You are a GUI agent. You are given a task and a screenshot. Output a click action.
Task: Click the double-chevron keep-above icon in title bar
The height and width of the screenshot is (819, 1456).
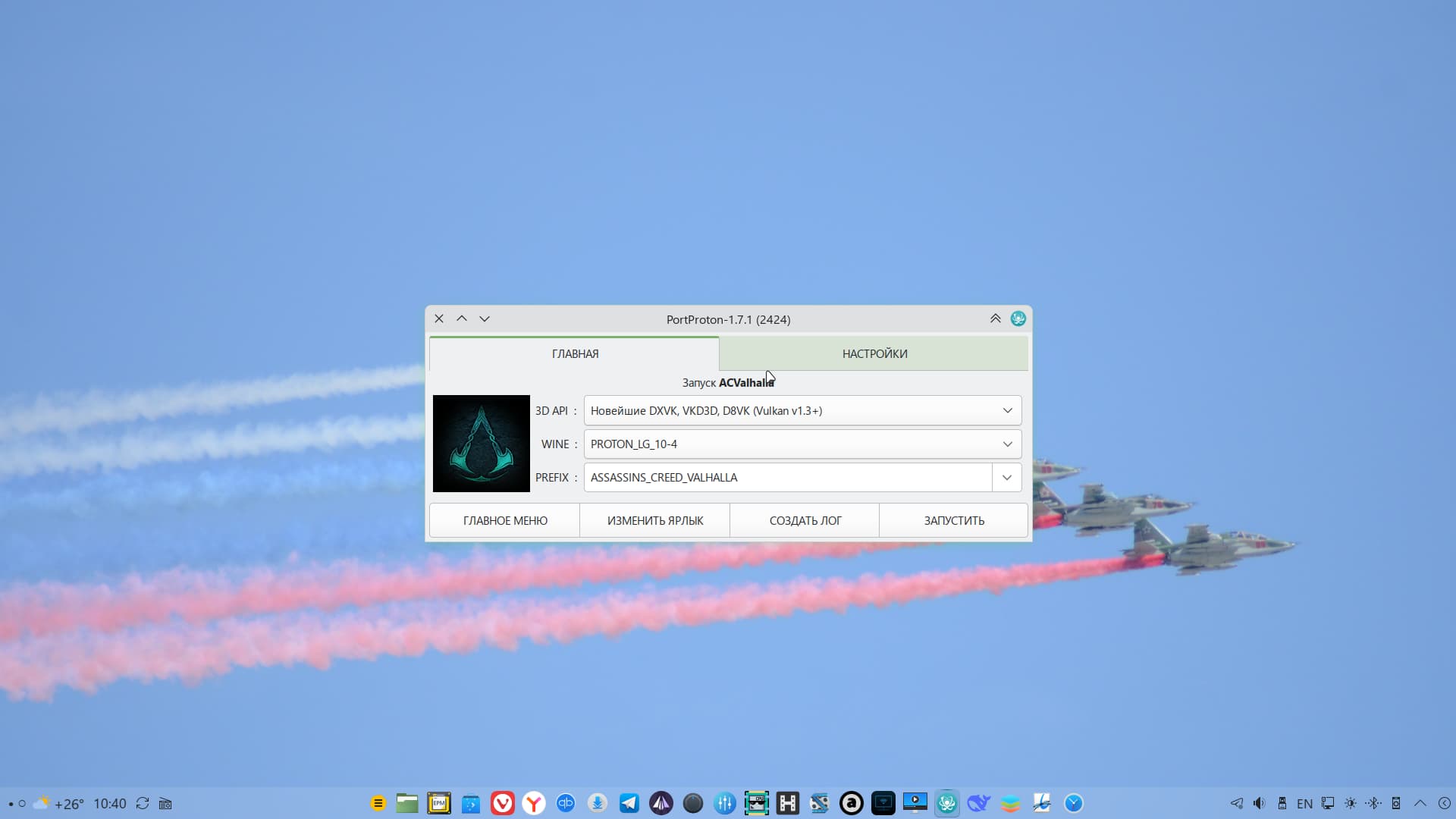[995, 318]
